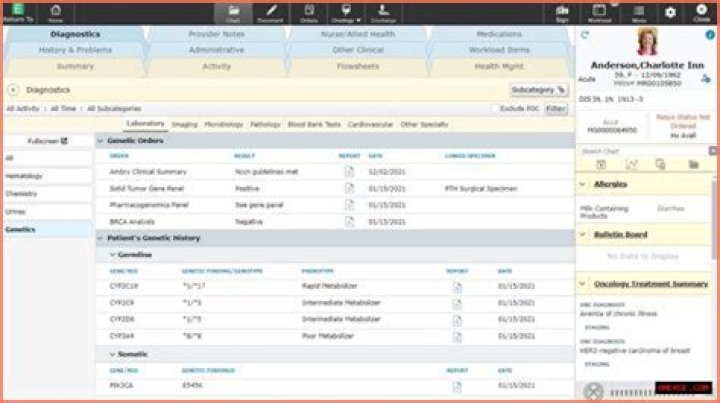Click the Filter button

coord(554,108)
